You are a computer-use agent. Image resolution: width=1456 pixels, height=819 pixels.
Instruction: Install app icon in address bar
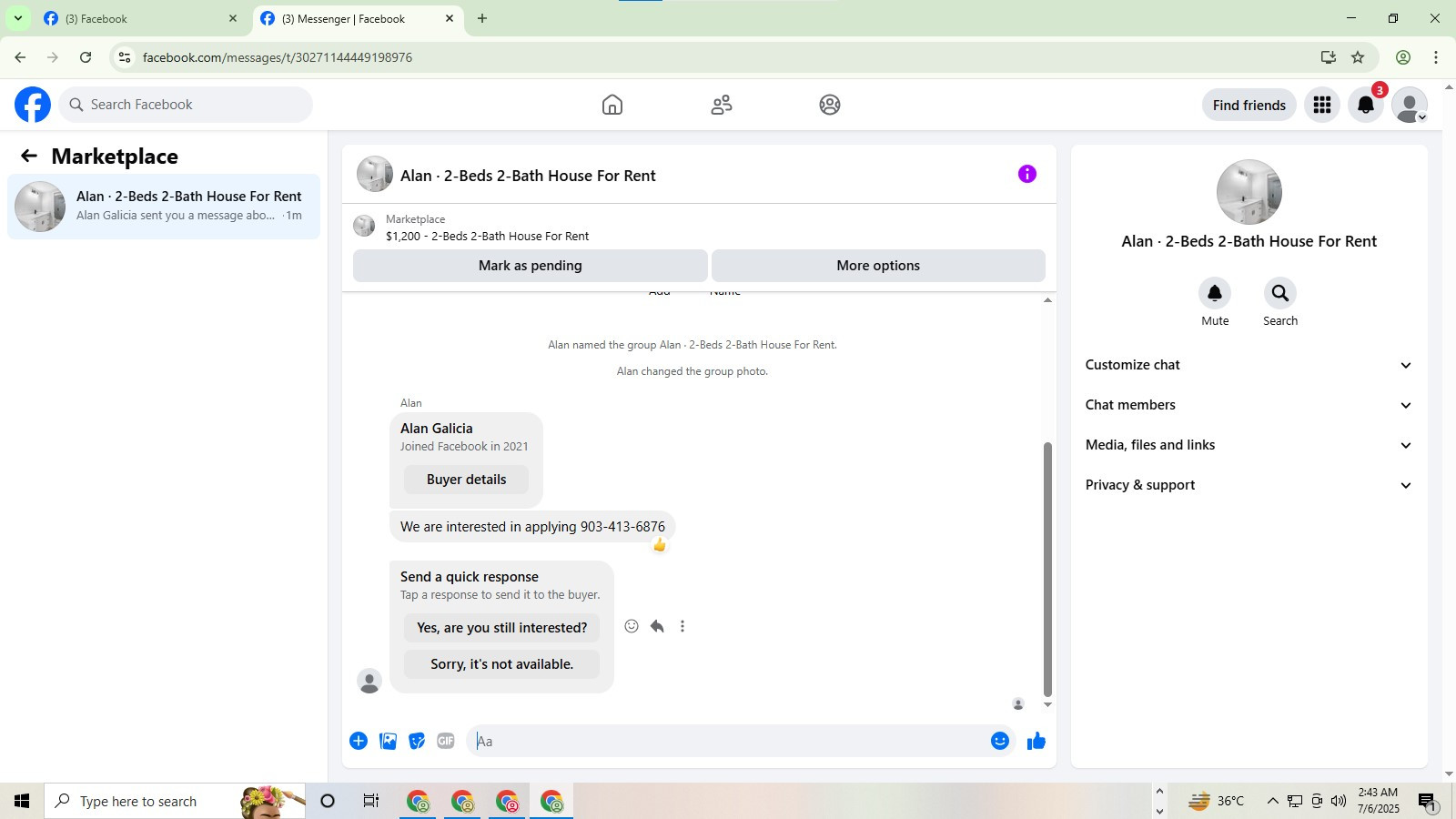click(1329, 57)
